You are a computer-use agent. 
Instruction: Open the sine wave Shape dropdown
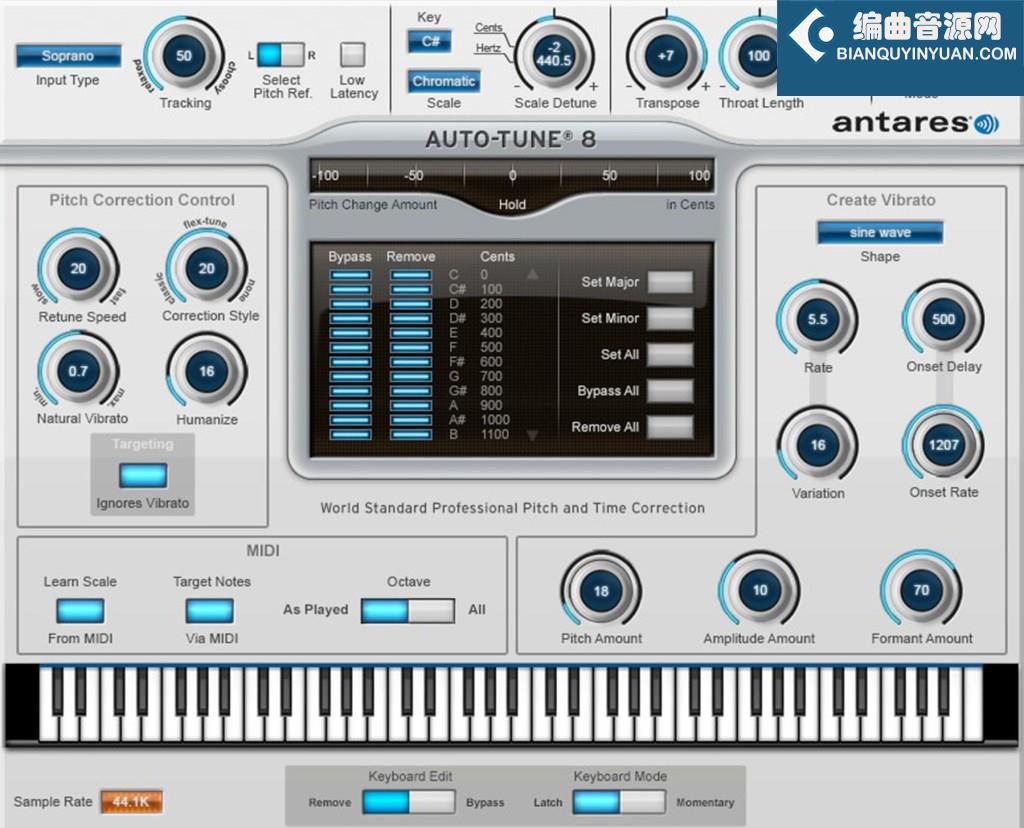(880, 232)
